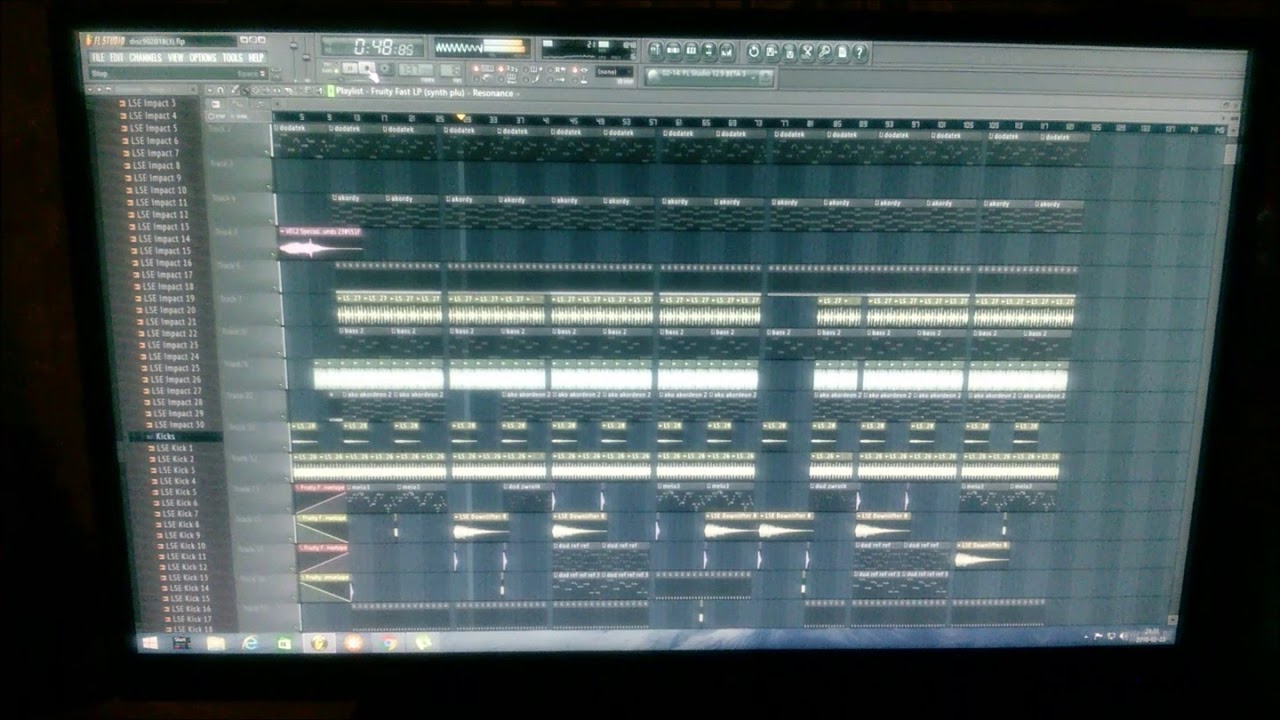Click the Record transport button
The width and height of the screenshot is (1280, 720).
coord(386,68)
